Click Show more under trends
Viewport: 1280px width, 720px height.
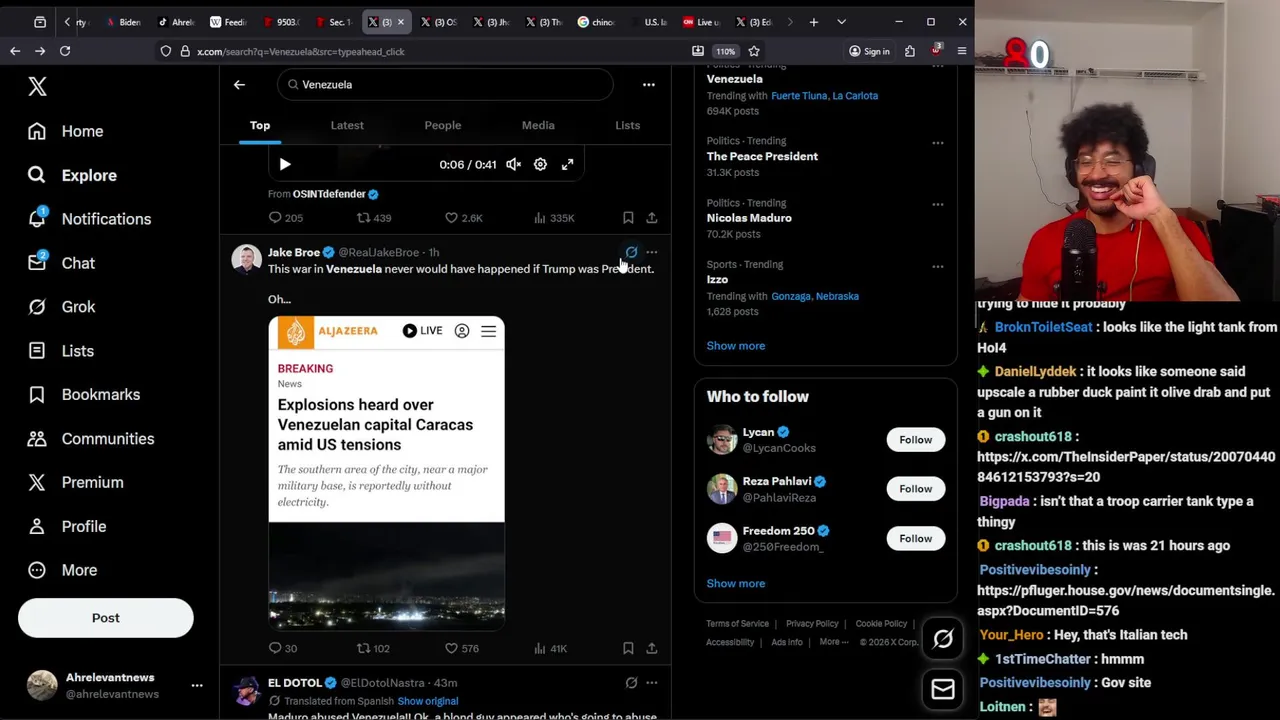(x=736, y=346)
